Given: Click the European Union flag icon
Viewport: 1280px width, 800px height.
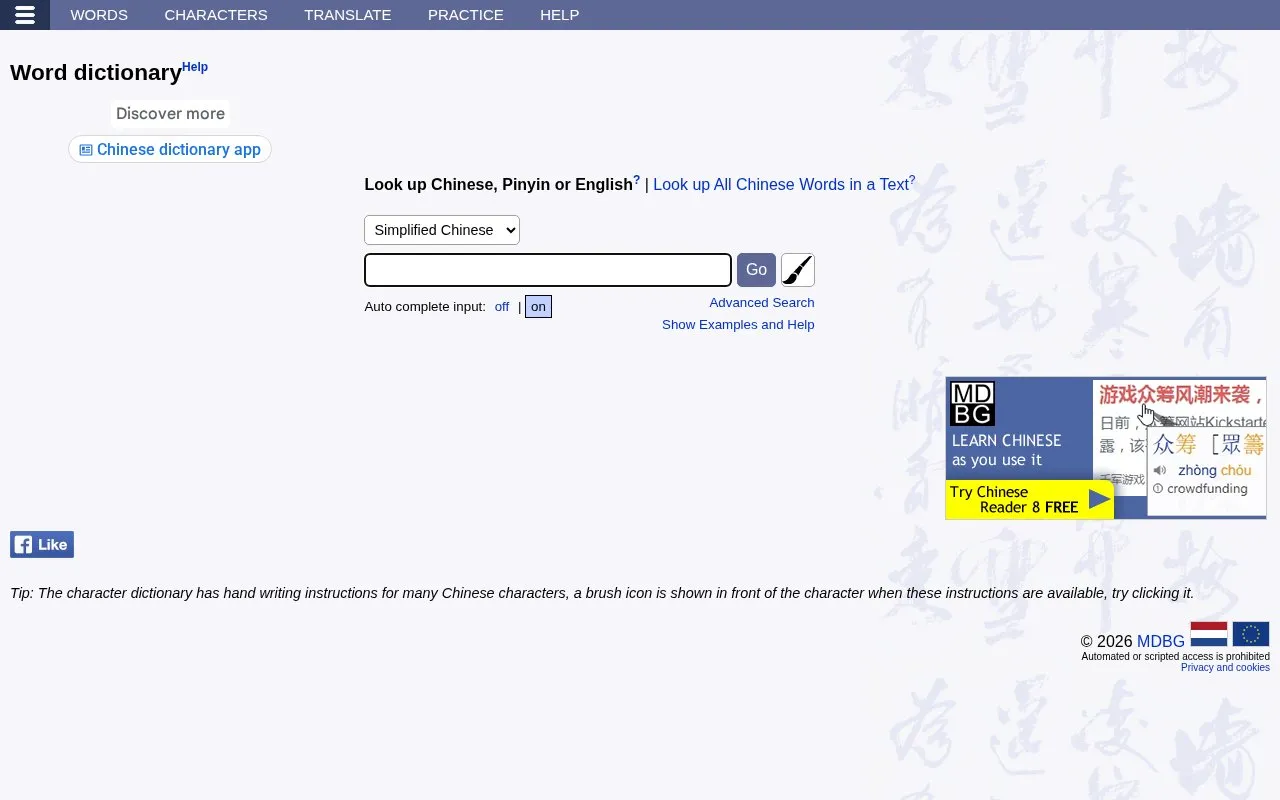Looking at the screenshot, I should click(x=1251, y=634).
